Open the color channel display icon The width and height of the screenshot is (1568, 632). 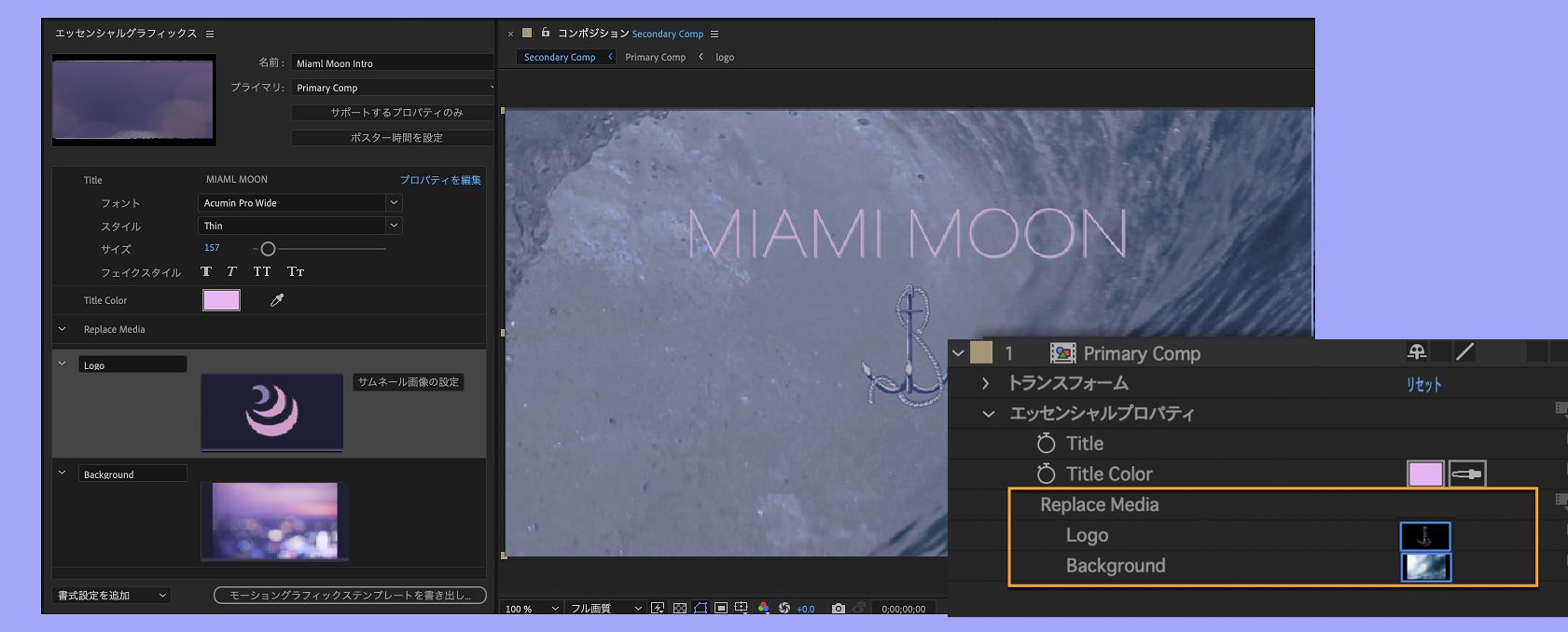(x=763, y=609)
